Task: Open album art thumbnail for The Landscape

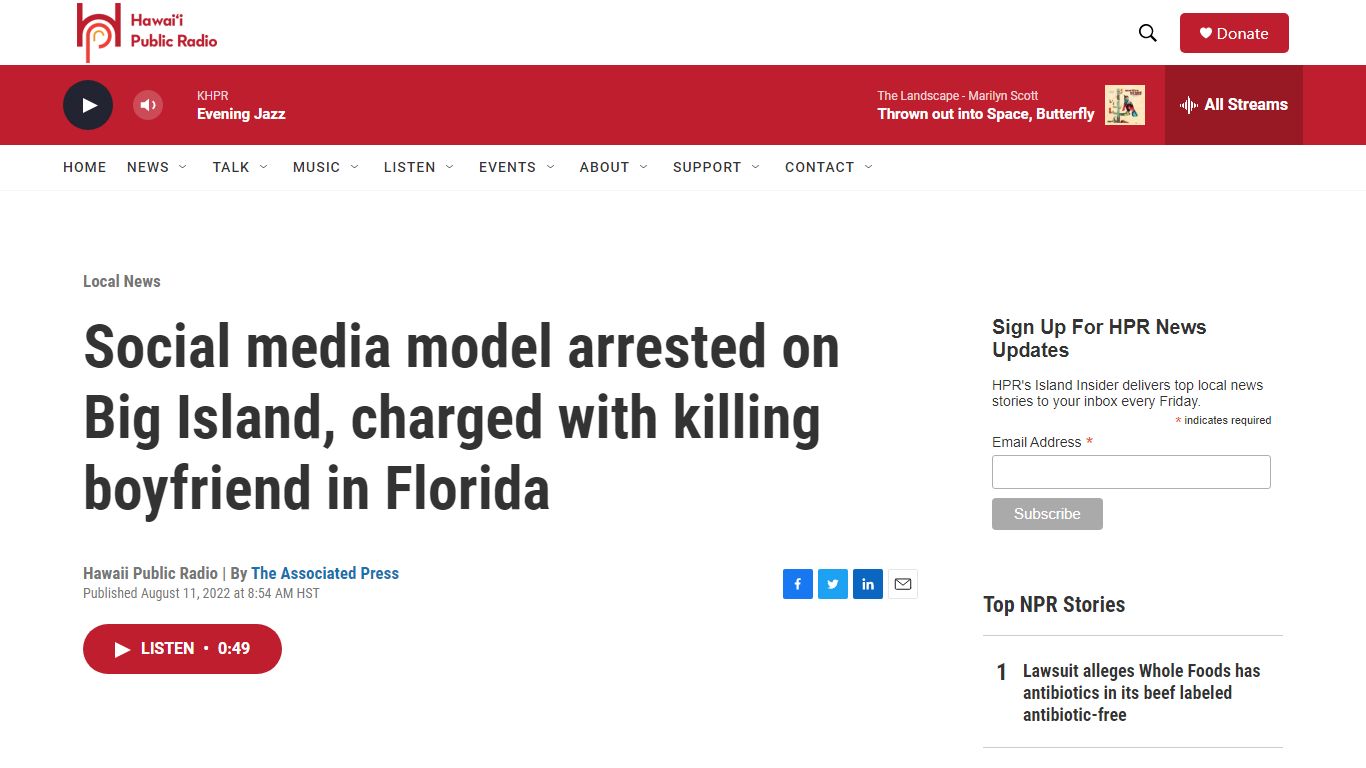Action: (x=1125, y=105)
